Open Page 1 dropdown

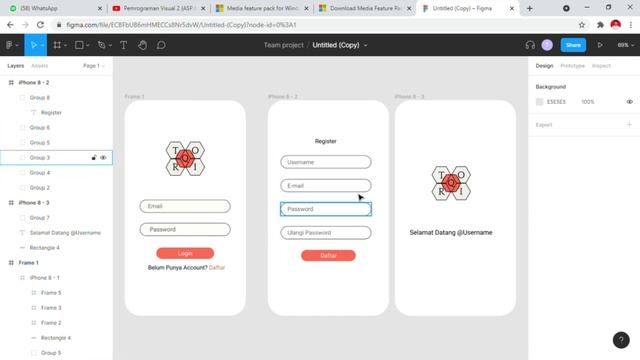pos(93,66)
